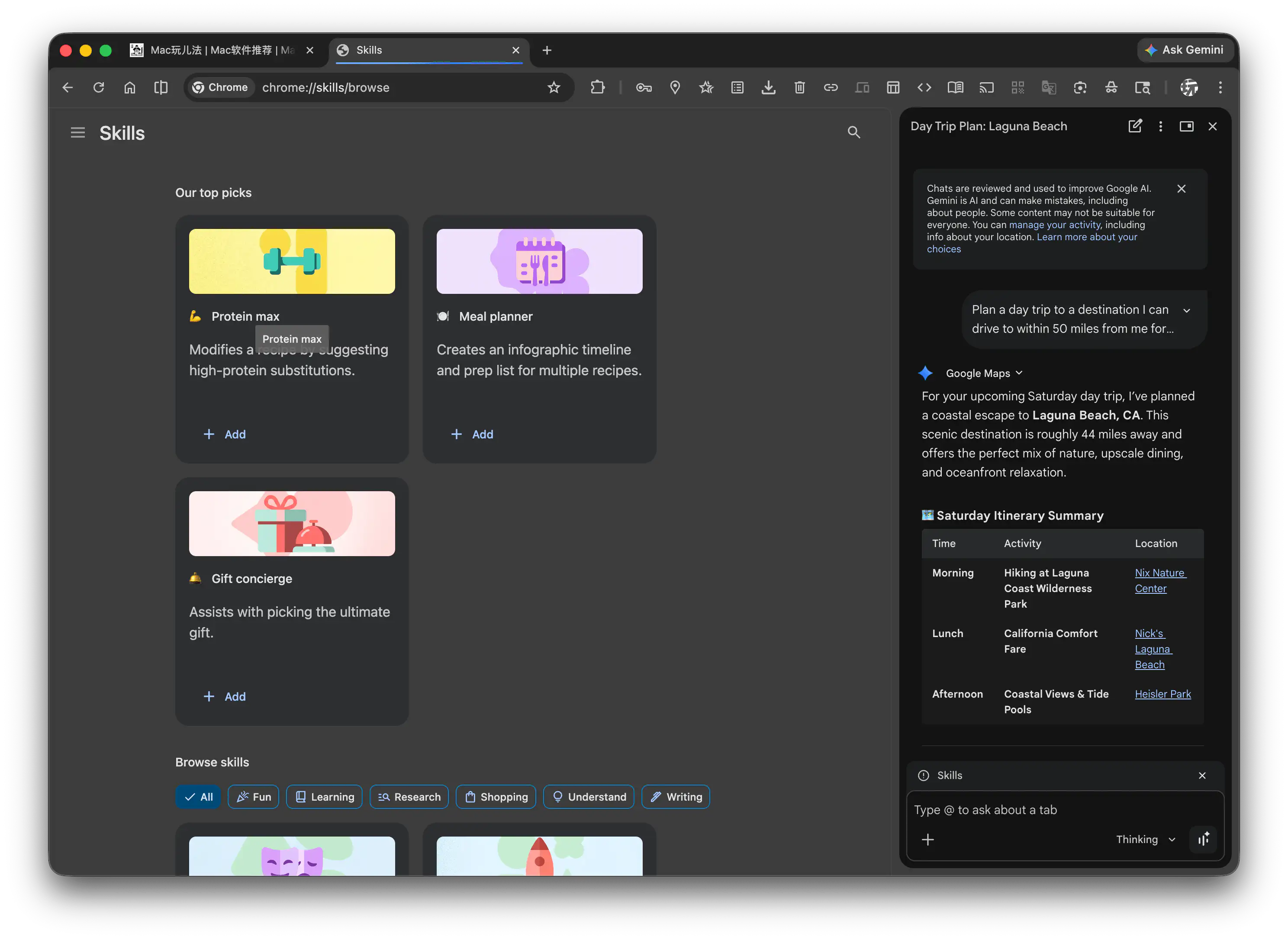The image size is (1288, 940).
Task: Click the plus attachment icon in chat box
Action: coord(927,839)
